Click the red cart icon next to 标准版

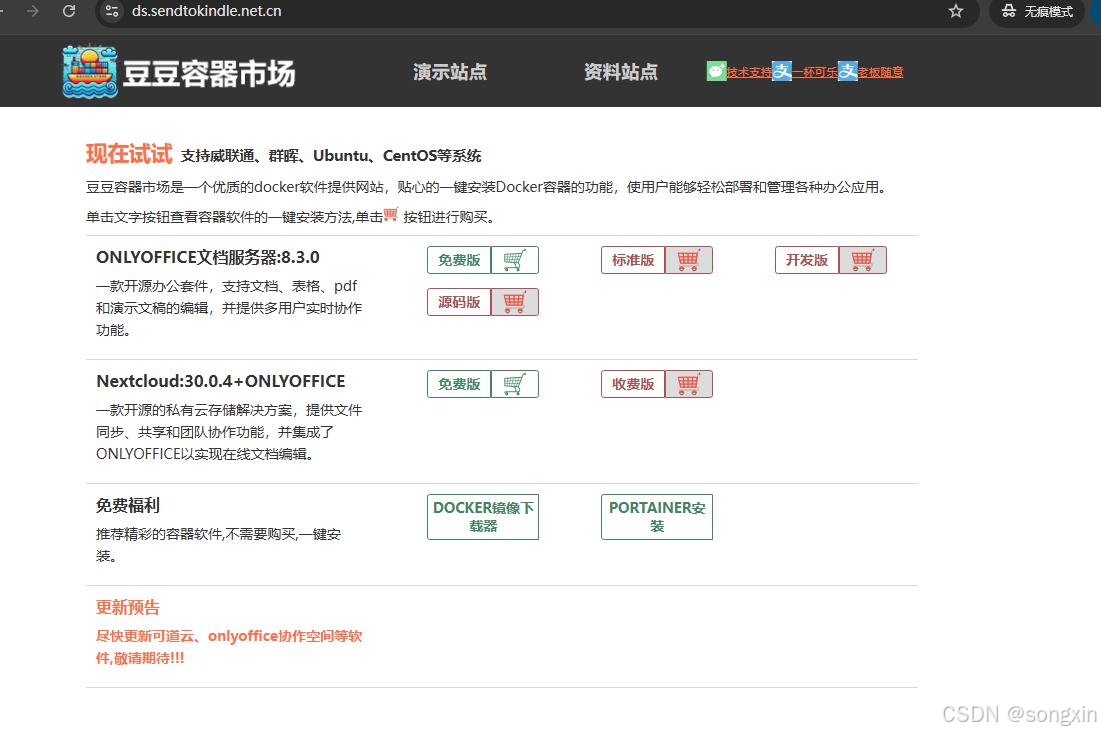click(x=688, y=260)
